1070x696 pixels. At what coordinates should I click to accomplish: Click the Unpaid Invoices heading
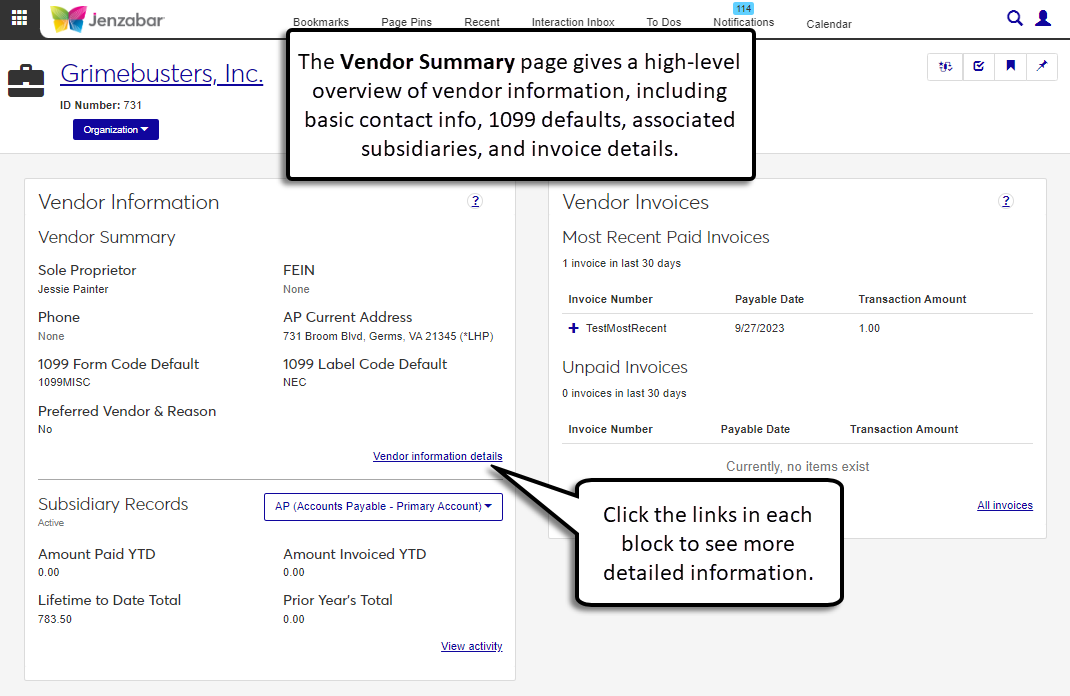[625, 367]
